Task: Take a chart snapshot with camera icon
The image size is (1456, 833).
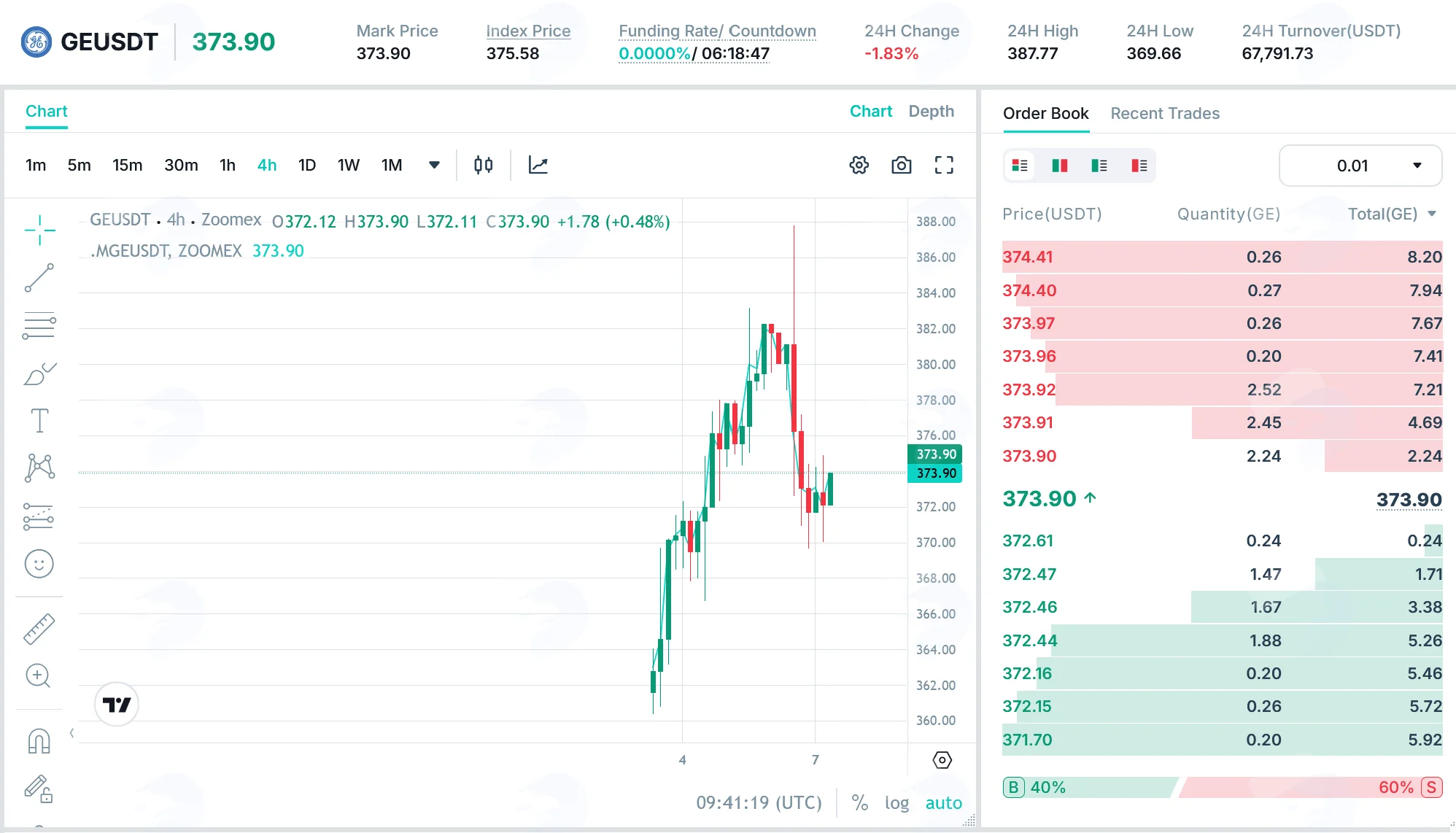Action: pos(902,166)
